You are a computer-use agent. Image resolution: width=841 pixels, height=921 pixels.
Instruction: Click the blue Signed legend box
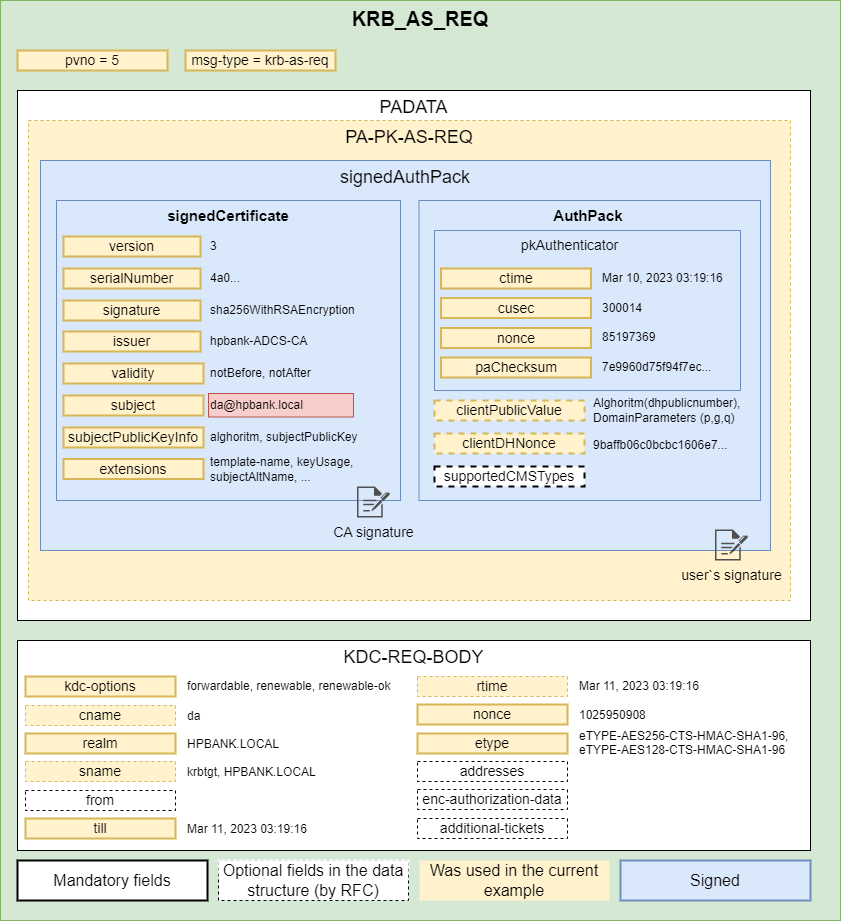coord(714,881)
